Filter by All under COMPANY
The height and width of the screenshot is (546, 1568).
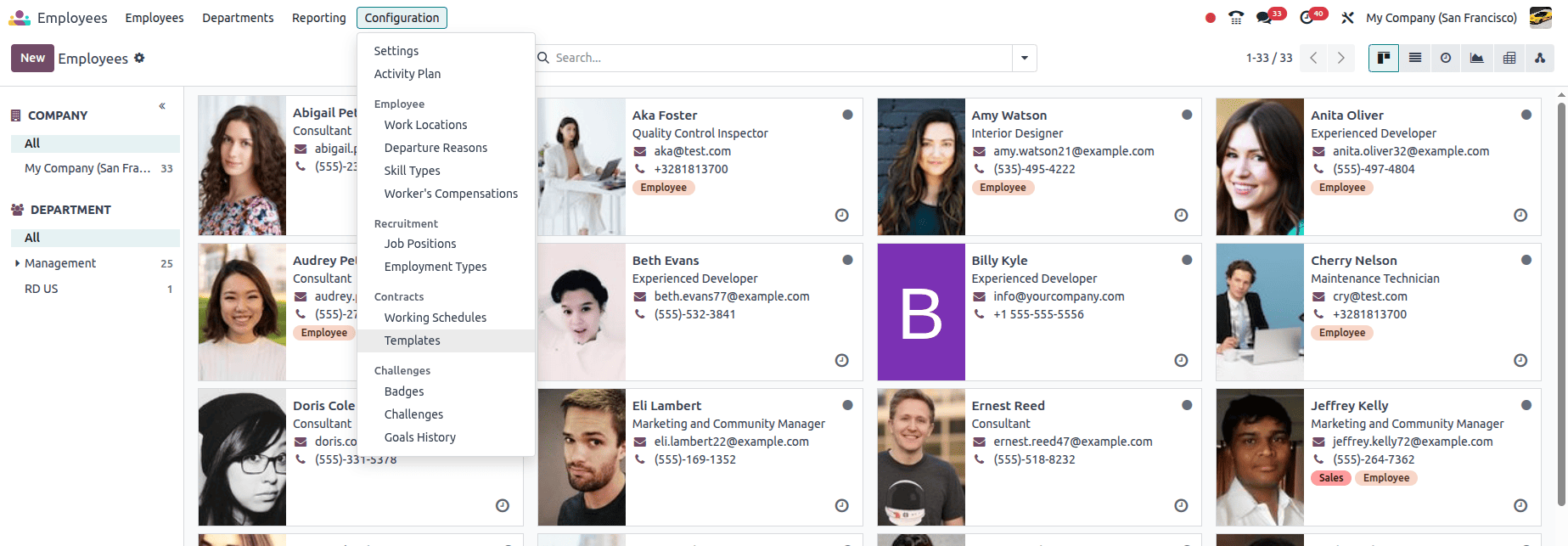[x=95, y=144]
